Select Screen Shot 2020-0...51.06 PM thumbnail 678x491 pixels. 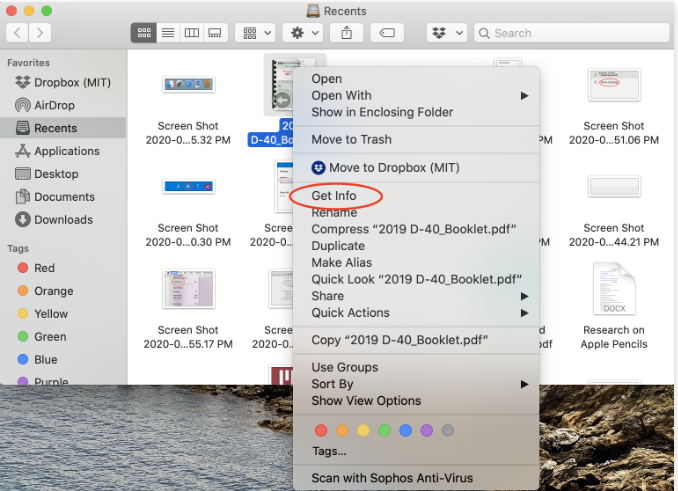(x=614, y=84)
